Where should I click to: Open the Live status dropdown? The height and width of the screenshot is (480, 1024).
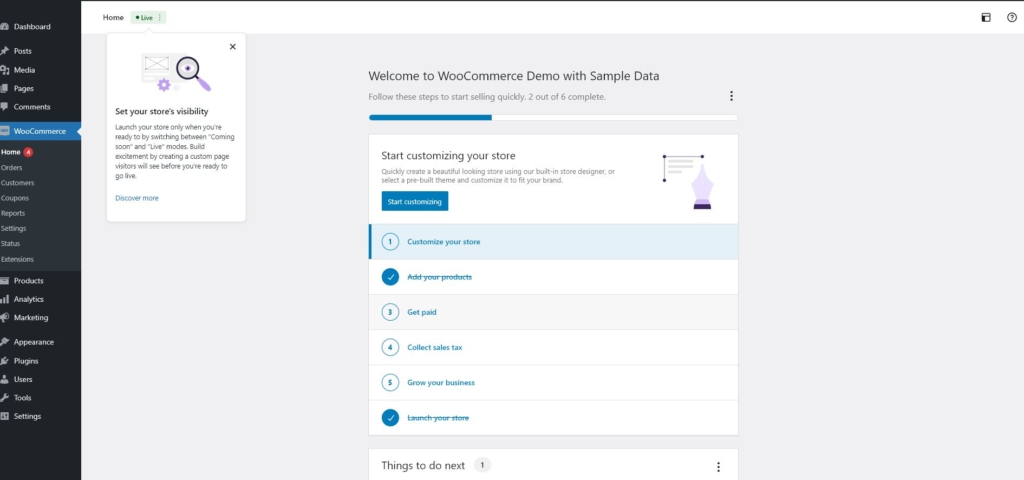[148, 18]
